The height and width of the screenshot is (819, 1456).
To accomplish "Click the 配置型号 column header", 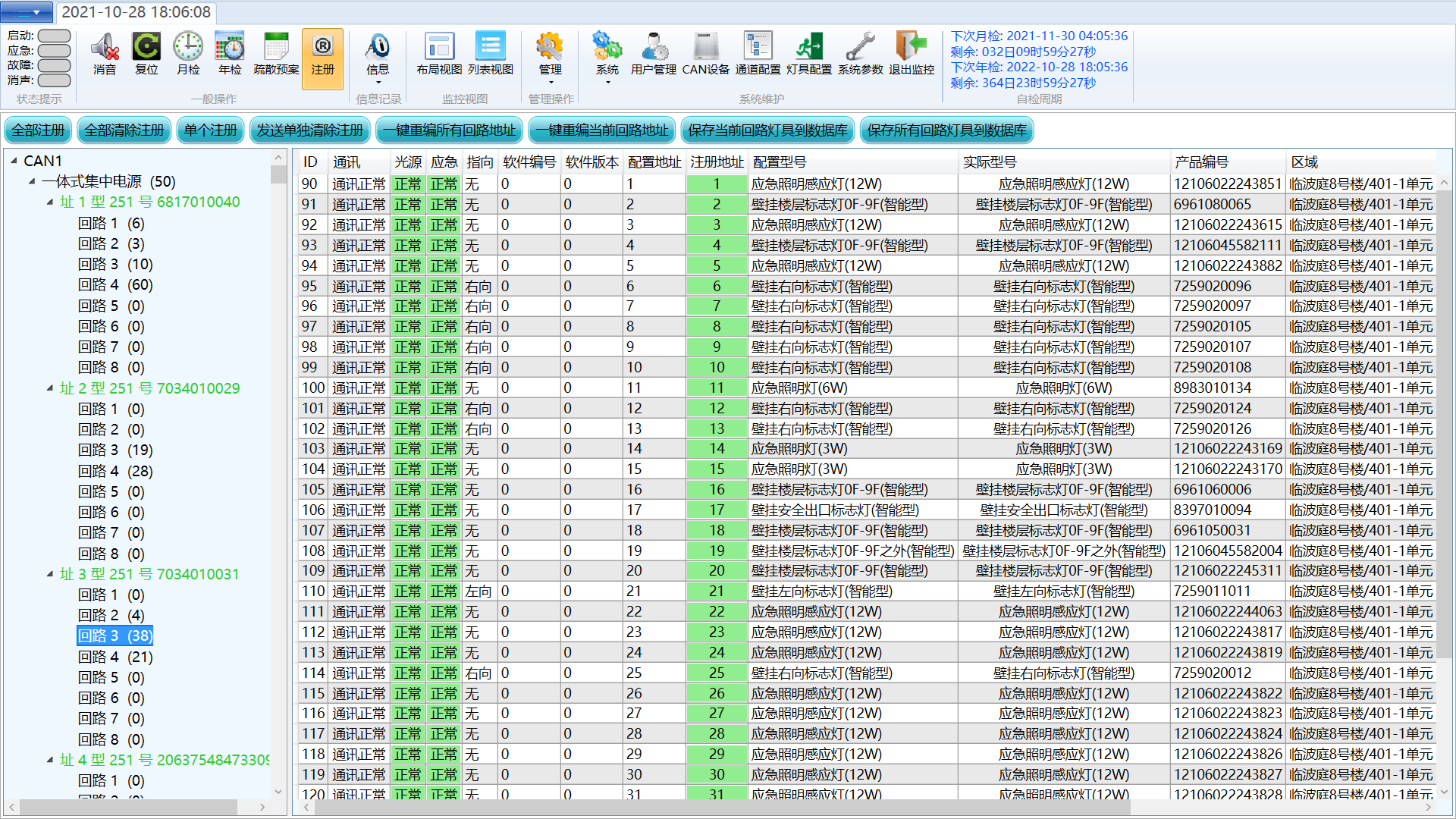I will click(x=780, y=162).
